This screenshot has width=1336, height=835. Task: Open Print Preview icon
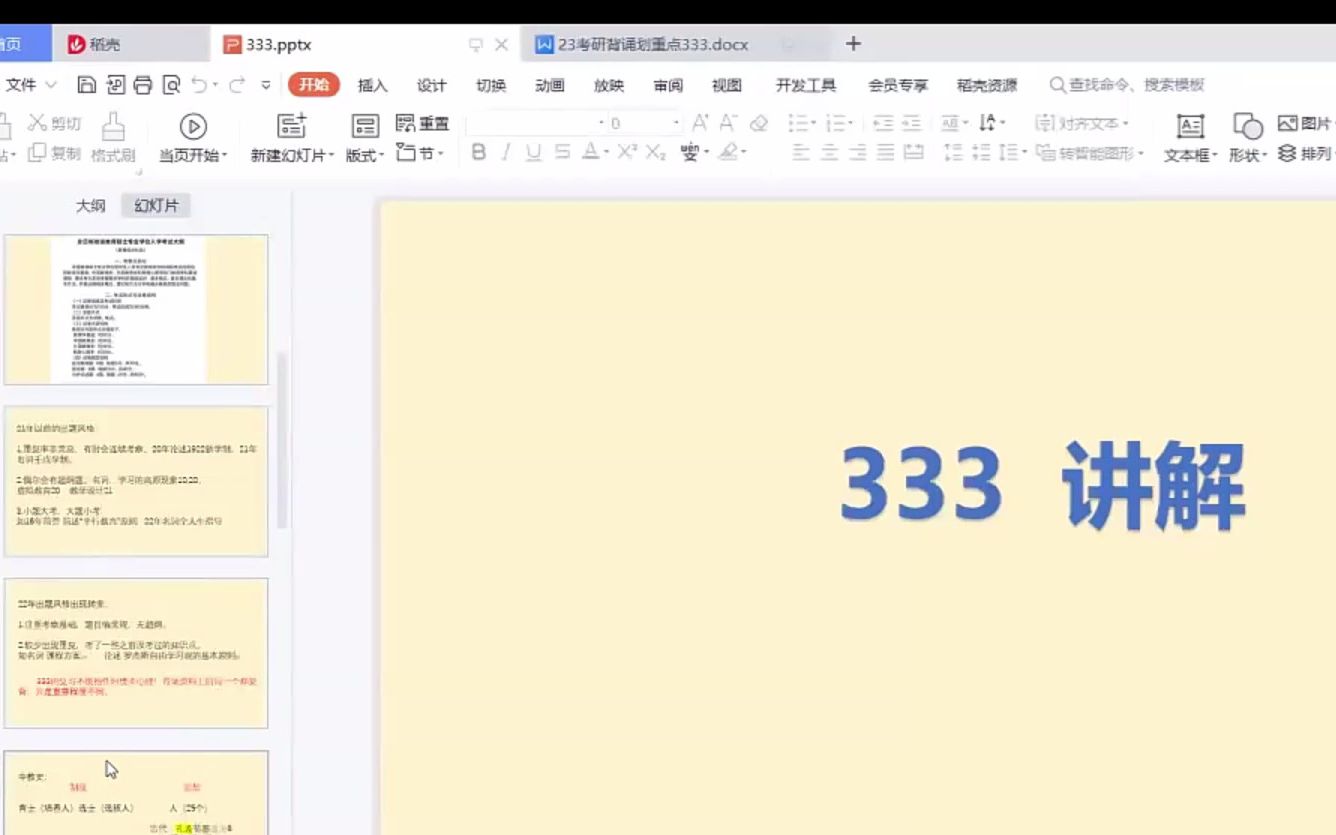171,85
